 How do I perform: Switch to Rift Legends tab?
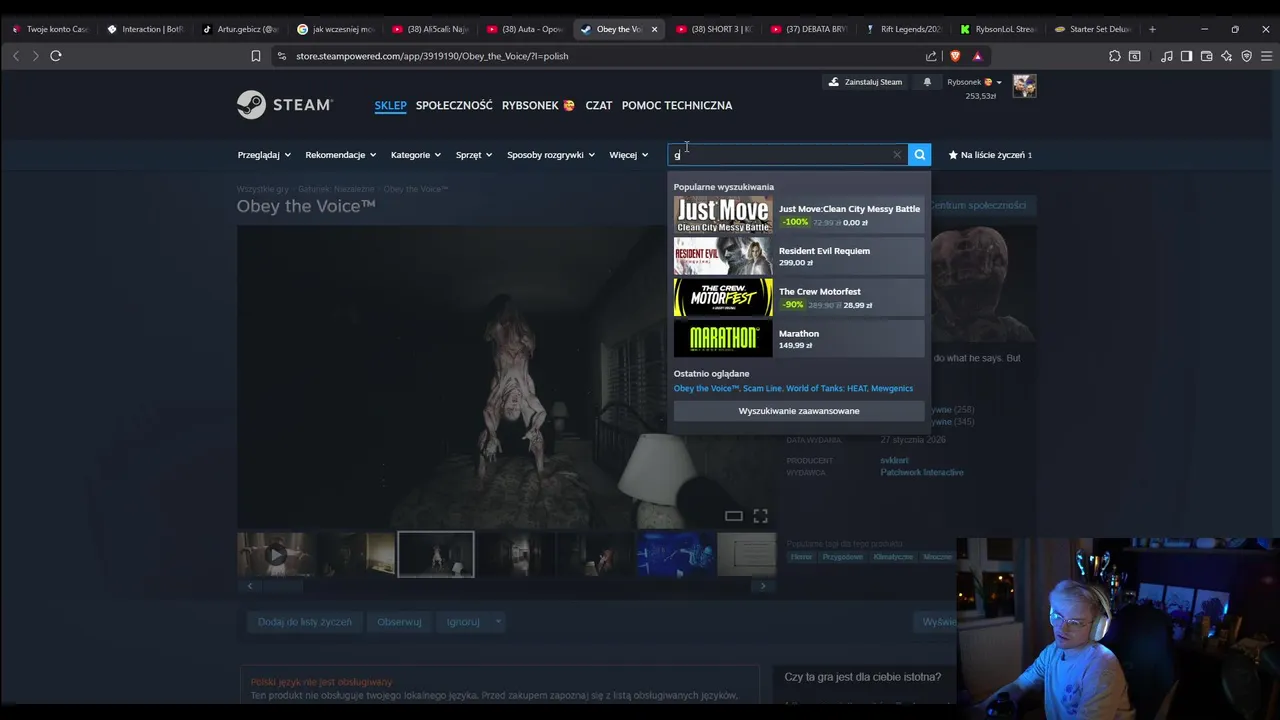pos(904,29)
